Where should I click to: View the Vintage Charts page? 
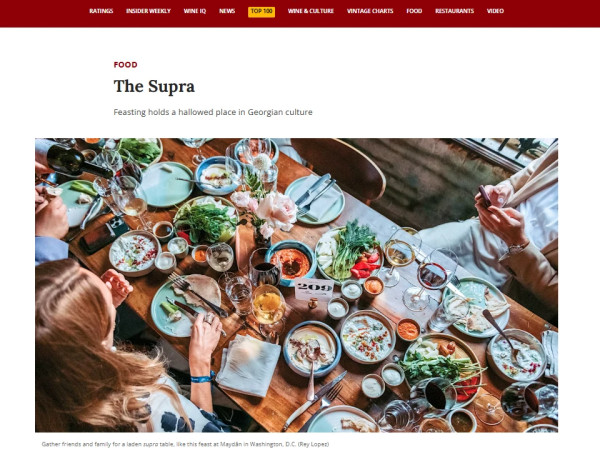click(x=370, y=11)
